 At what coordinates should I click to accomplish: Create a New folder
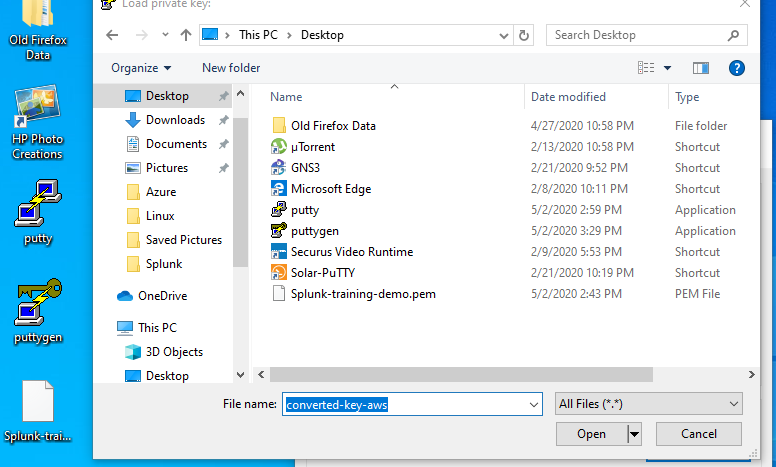pyautogui.click(x=231, y=68)
